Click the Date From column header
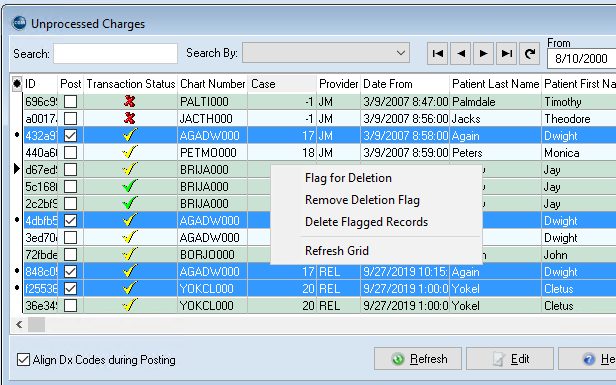This screenshot has width=616, height=385. pos(405,84)
